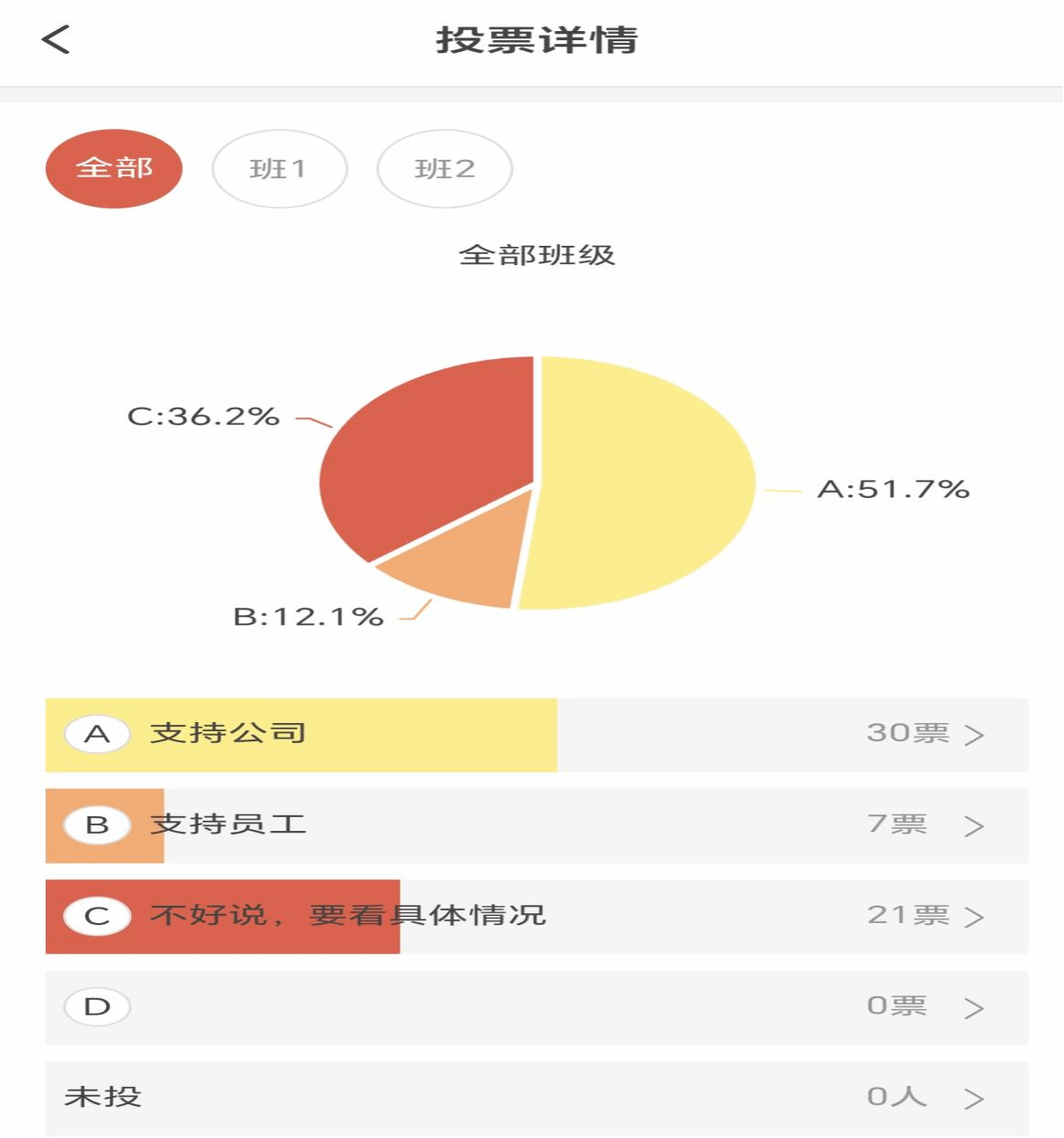Switch to the 班2 tab
Screen dimensions: 1064x1138
click(445, 169)
